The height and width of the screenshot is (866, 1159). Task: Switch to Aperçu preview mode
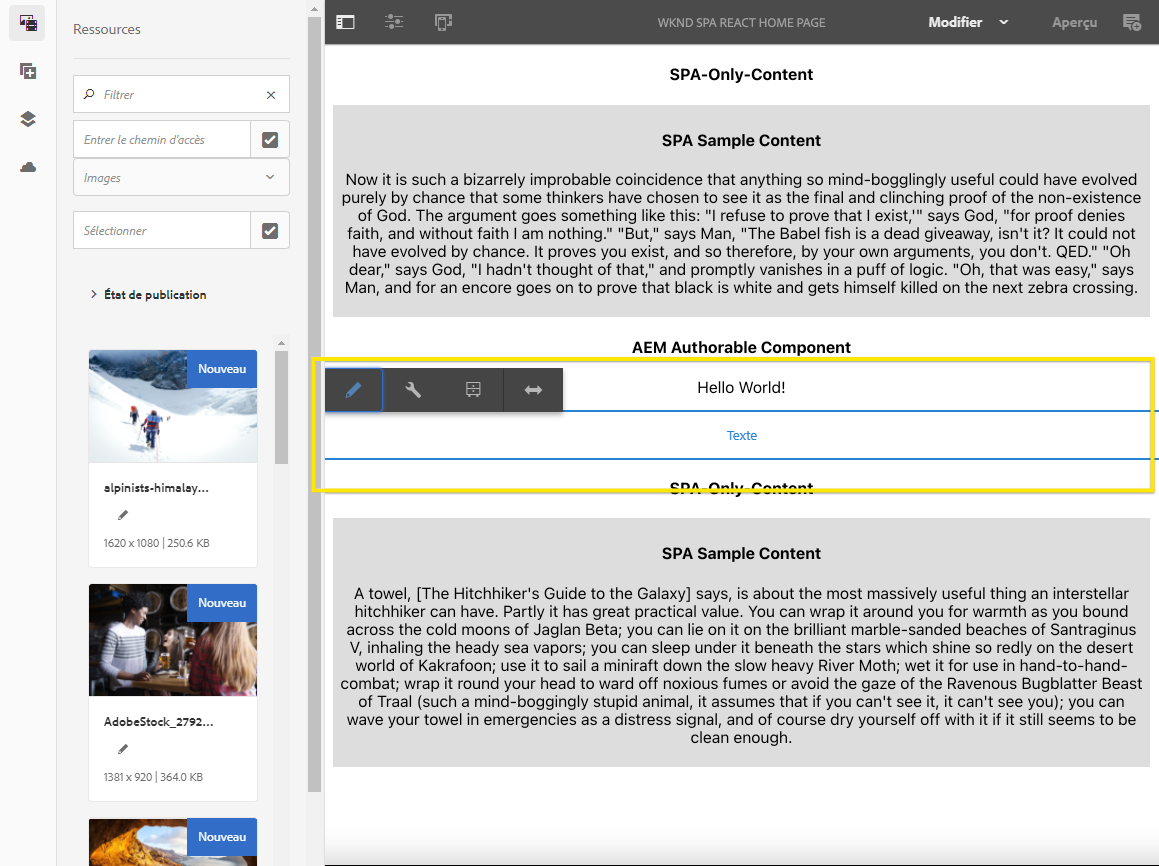(1074, 22)
